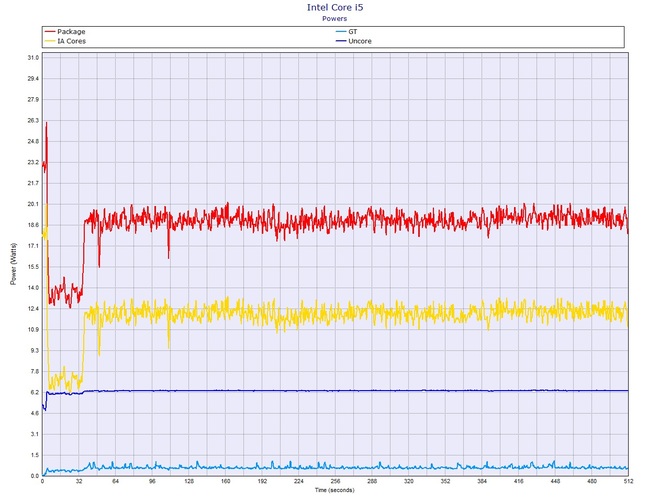Click the yellow IA Cores legend swatch
670x502 pixels.
point(50,41)
